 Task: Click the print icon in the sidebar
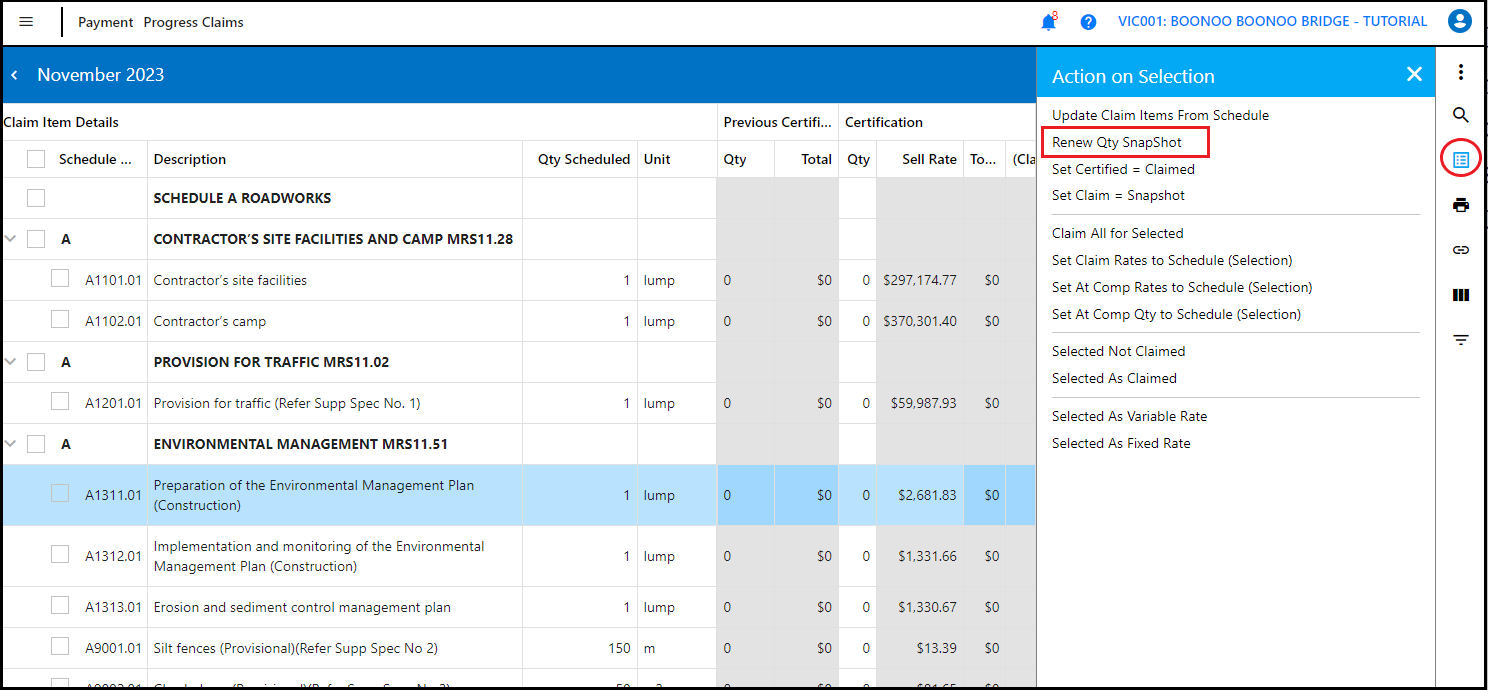tap(1461, 205)
